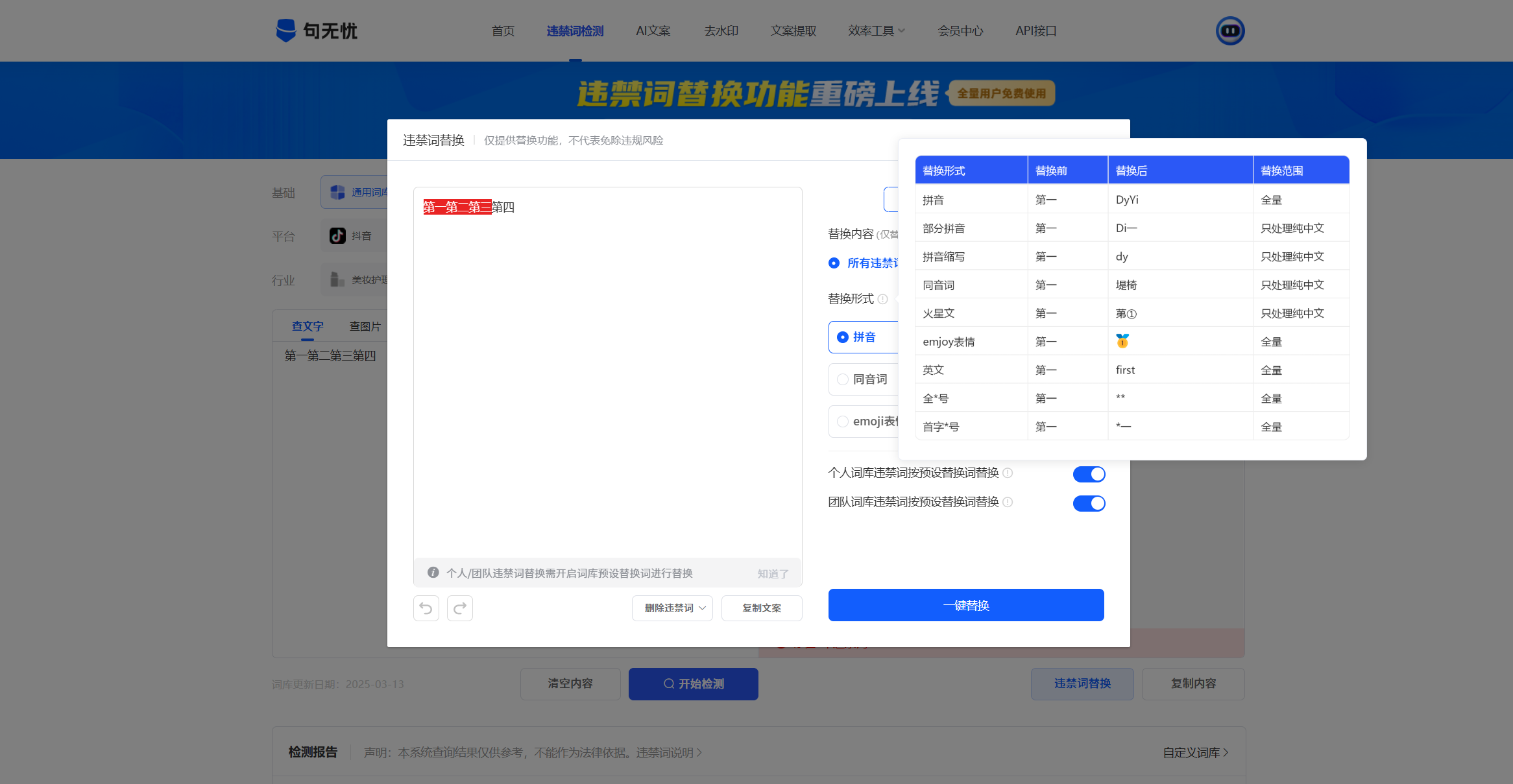Click inside the replacement text editor
The image size is (1513, 784).
pyautogui.click(x=607, y=376)
